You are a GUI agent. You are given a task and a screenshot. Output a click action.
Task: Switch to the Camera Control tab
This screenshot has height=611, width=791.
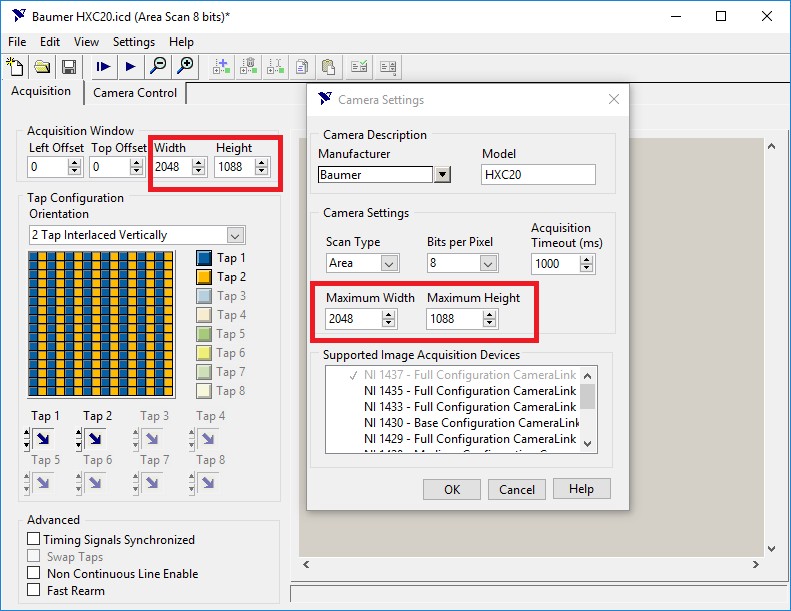135,93
